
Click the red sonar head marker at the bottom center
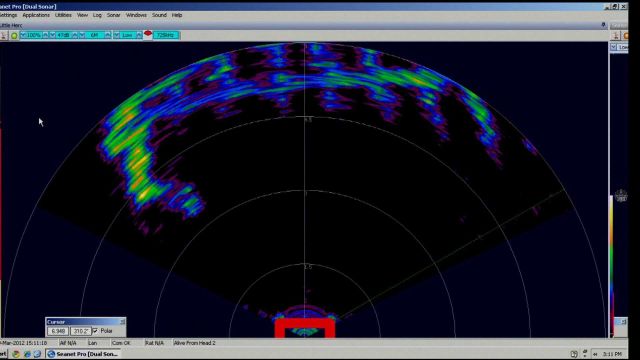[305, 329]
